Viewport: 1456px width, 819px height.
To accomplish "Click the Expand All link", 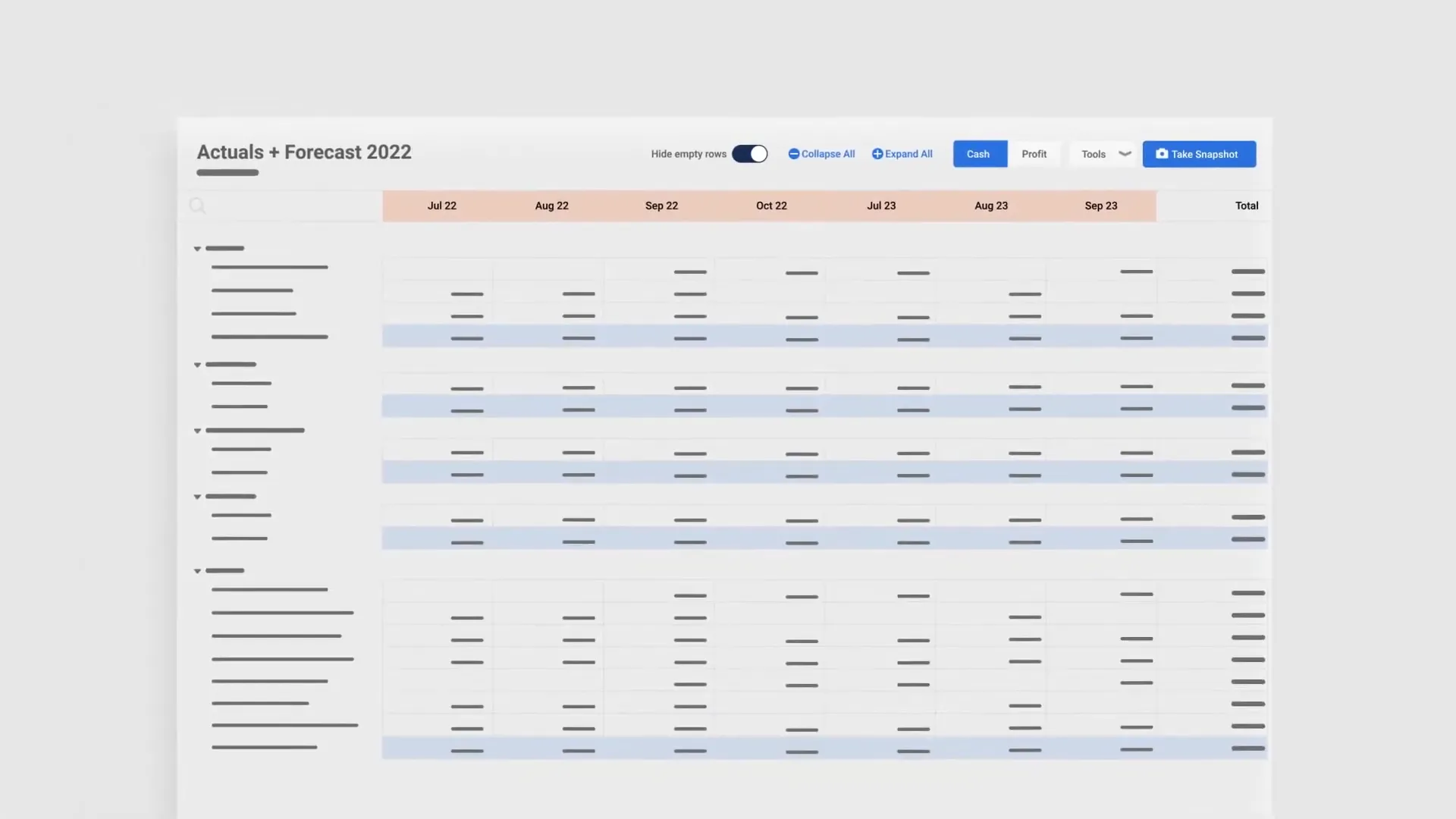I will click(x=902, y=153).
